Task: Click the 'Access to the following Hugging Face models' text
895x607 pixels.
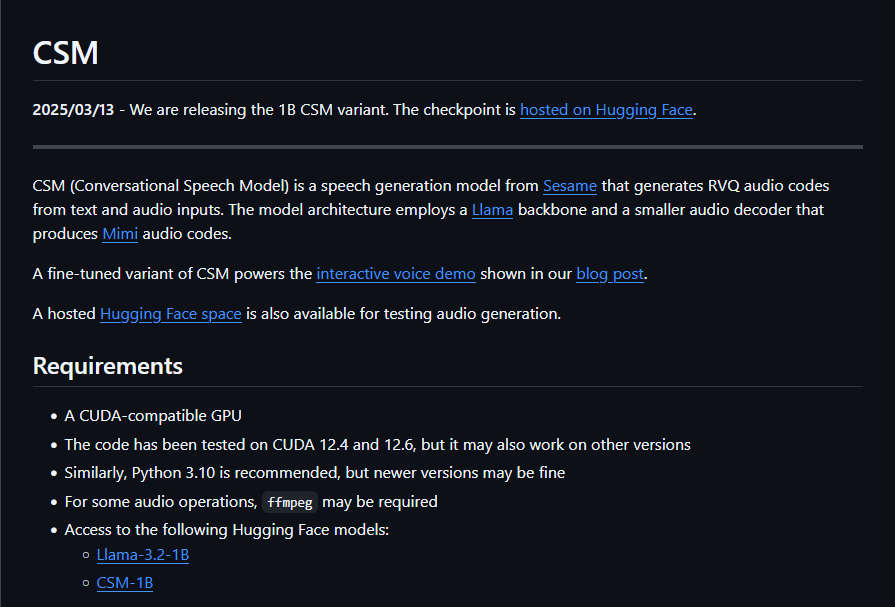Action: coord(227,530)
